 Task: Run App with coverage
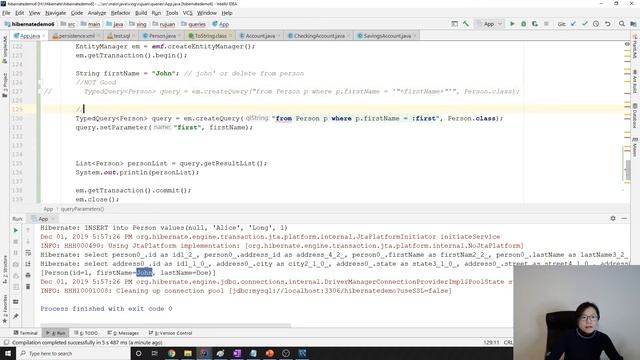coord(535,24)
